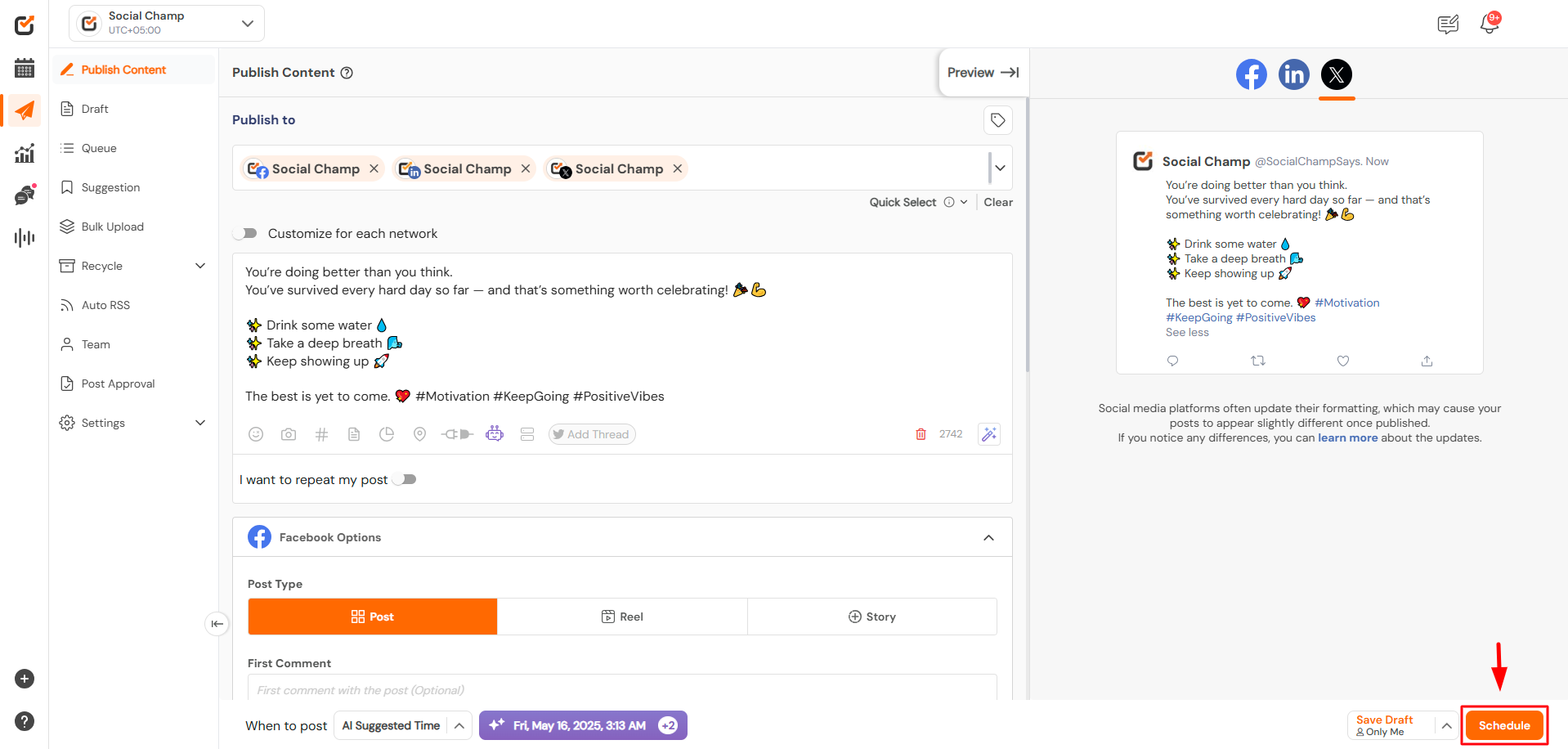The height and width of the screenshot is (749, 1568).
Task: Collapse the Facebook Options section
Action: (988, 537)
